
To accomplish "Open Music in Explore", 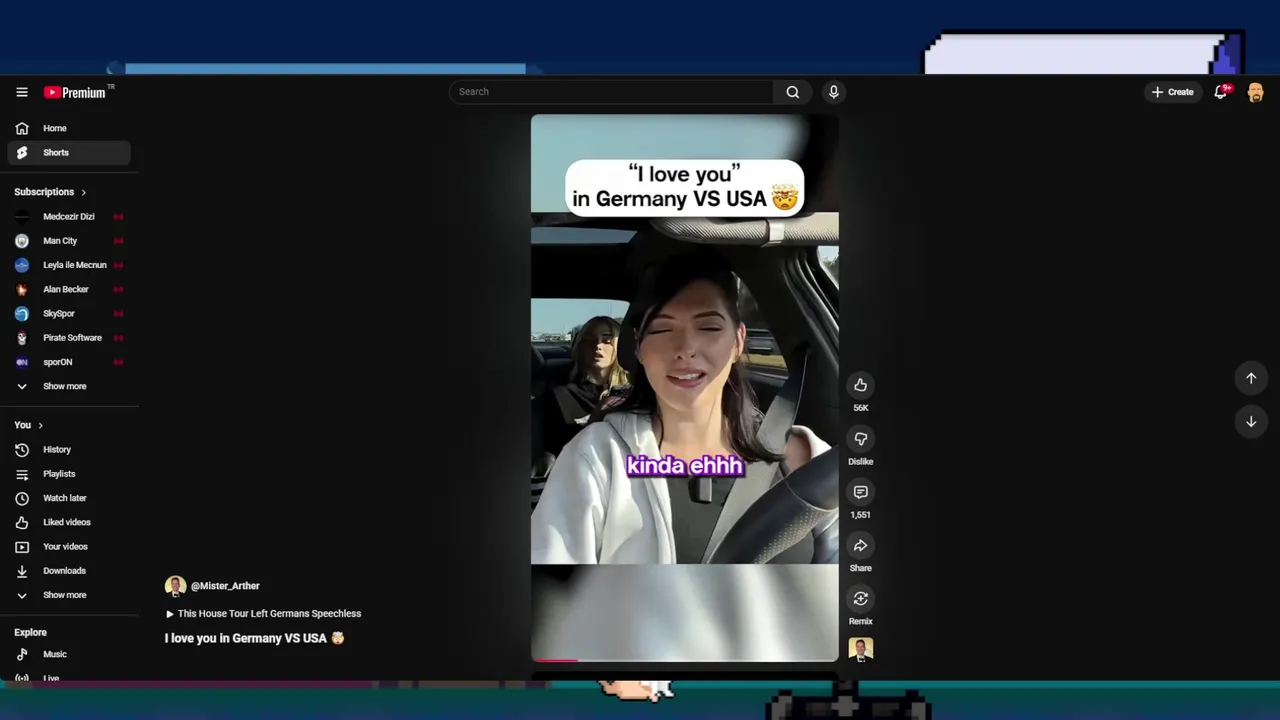I will (x=69, y=654).
